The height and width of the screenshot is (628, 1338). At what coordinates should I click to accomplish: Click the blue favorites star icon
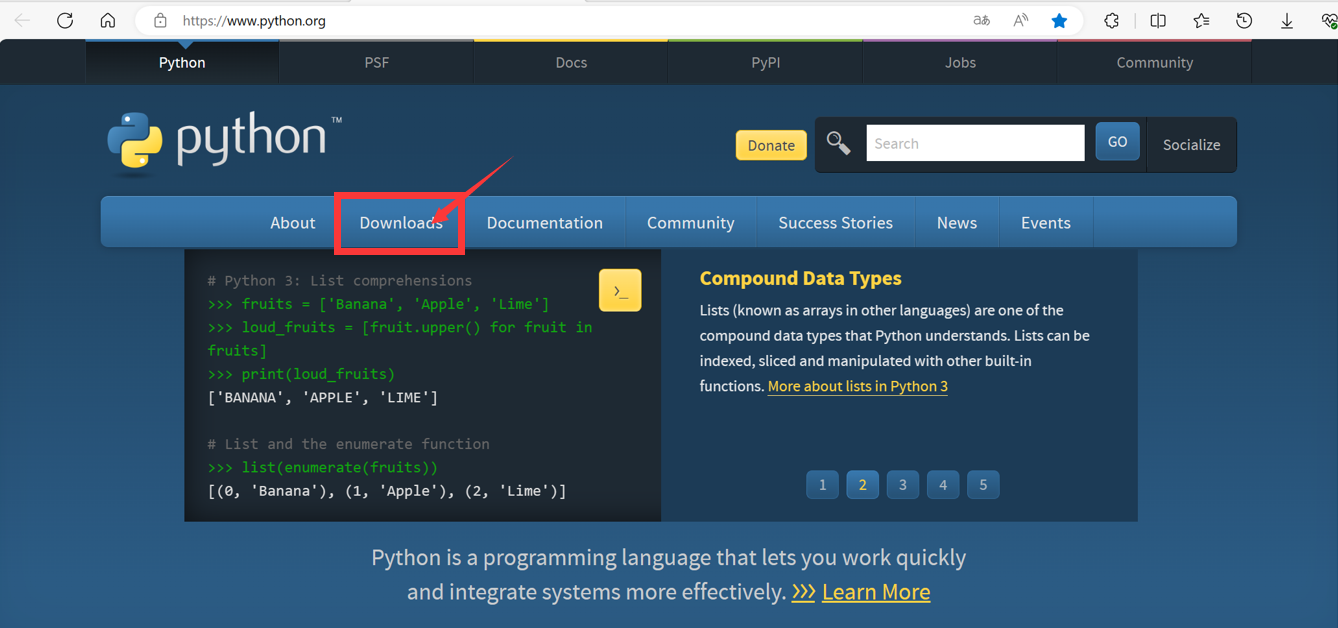point(1059,20)
